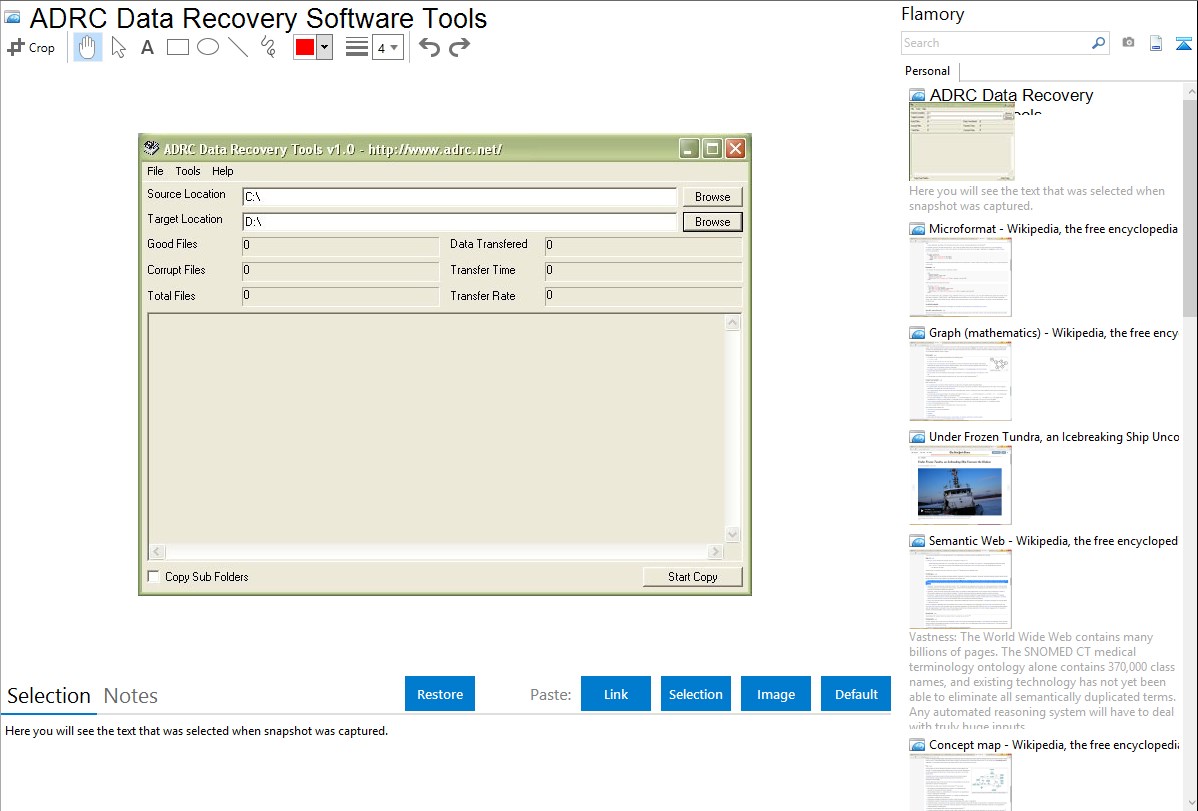This screenshot has width=1198, height=811.
Task: Select the straight line tool
Action: (x=238, y=47)
